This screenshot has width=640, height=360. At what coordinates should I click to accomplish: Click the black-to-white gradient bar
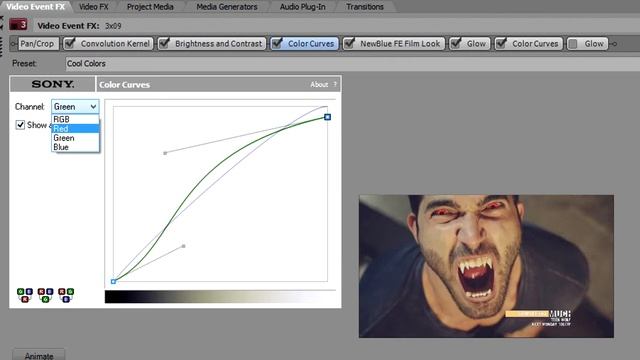(220, 297)
